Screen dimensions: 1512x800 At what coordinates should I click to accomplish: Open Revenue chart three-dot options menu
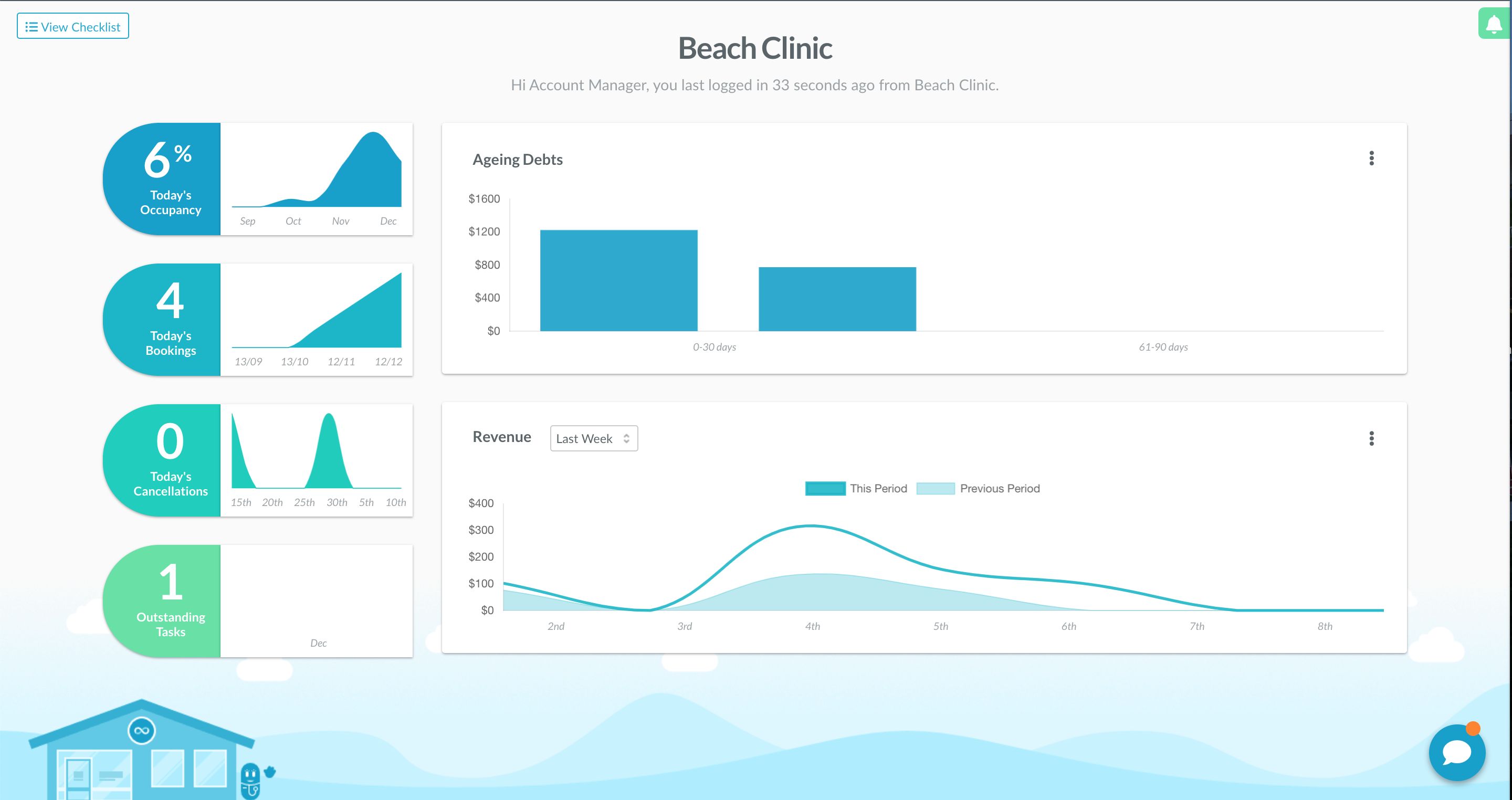1371,438
